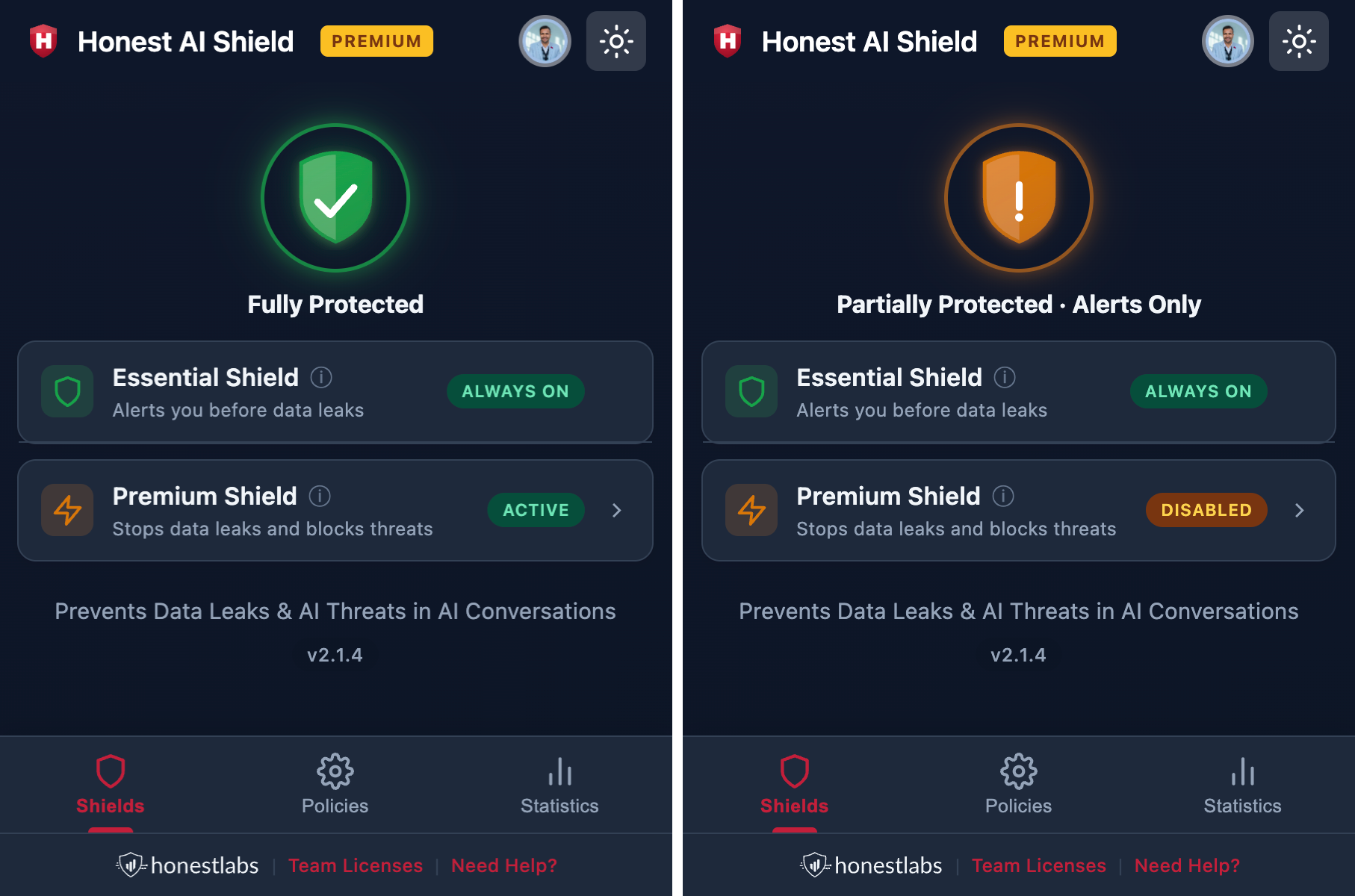Toggle the Premium Shield ACTIVE status badge
Screen dimensions: 1355x896
coord(536,510)
